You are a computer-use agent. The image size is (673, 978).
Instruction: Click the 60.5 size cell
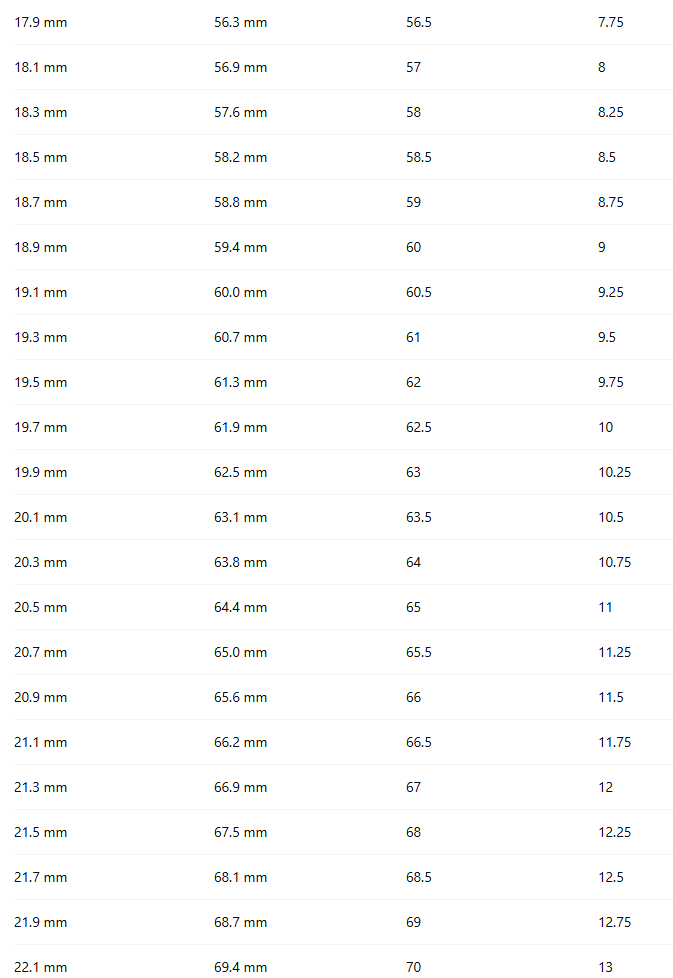coord(418,292)
